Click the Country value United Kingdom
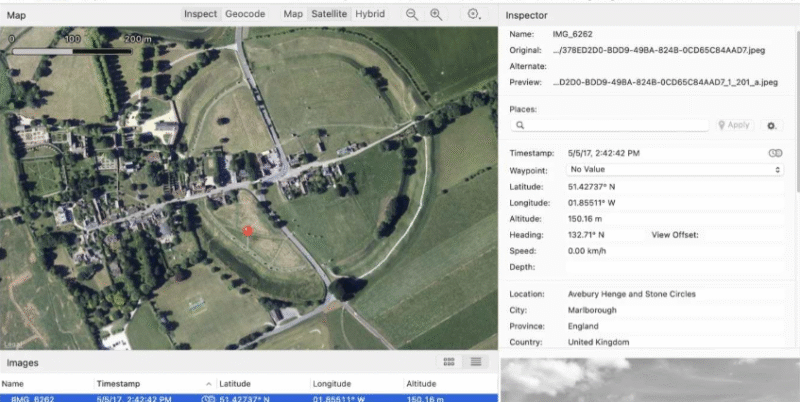Image resolution: width=800 pixels, height=402 pixels. tap(598, 342)
